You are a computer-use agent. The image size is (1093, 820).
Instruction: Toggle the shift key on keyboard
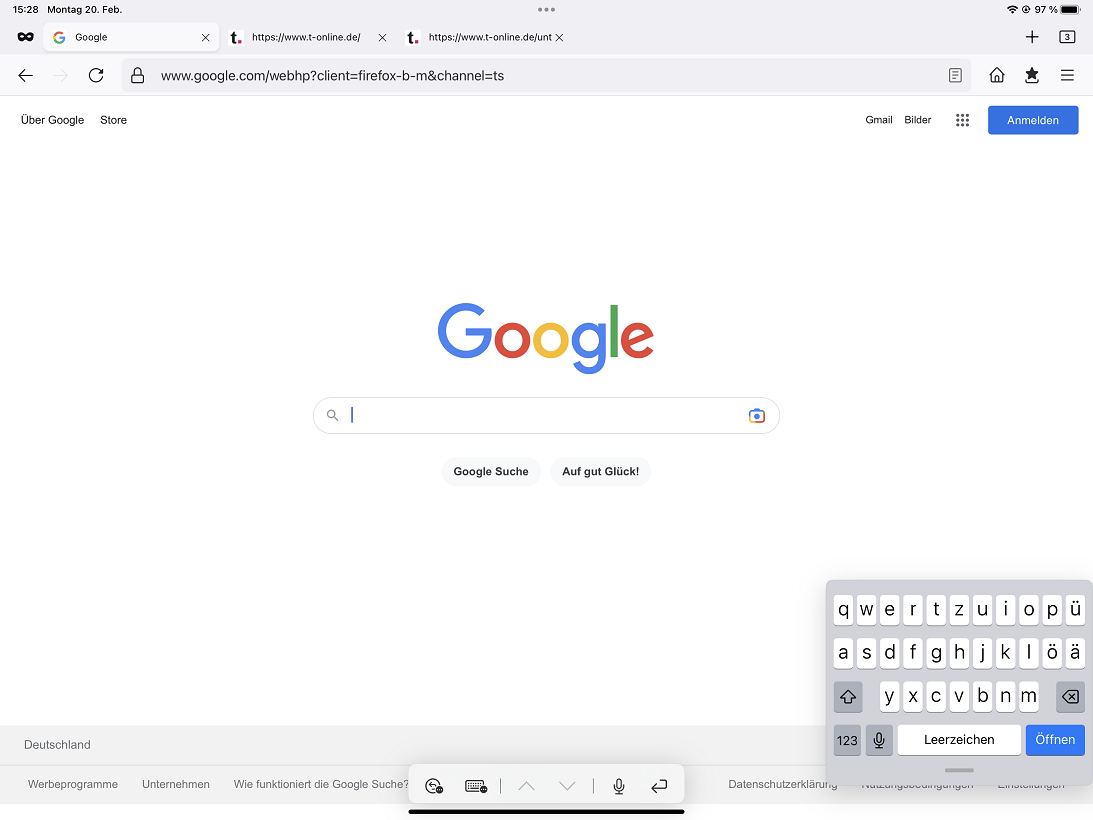(848, 697)
